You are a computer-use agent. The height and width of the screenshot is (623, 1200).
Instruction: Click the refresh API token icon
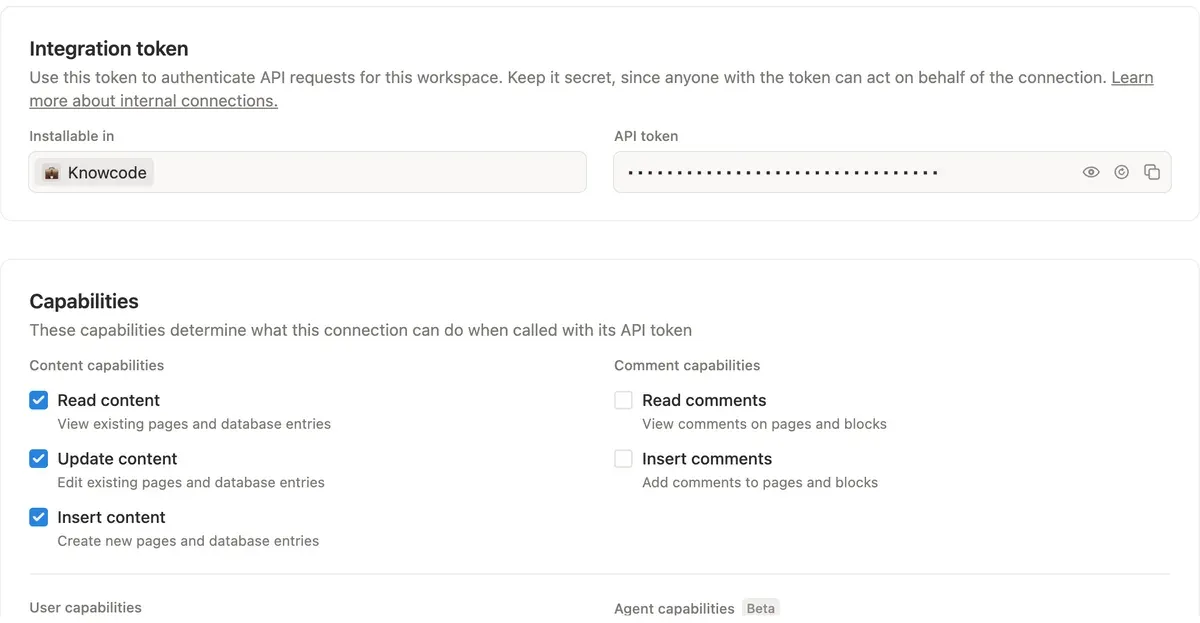coord(1122,172)
